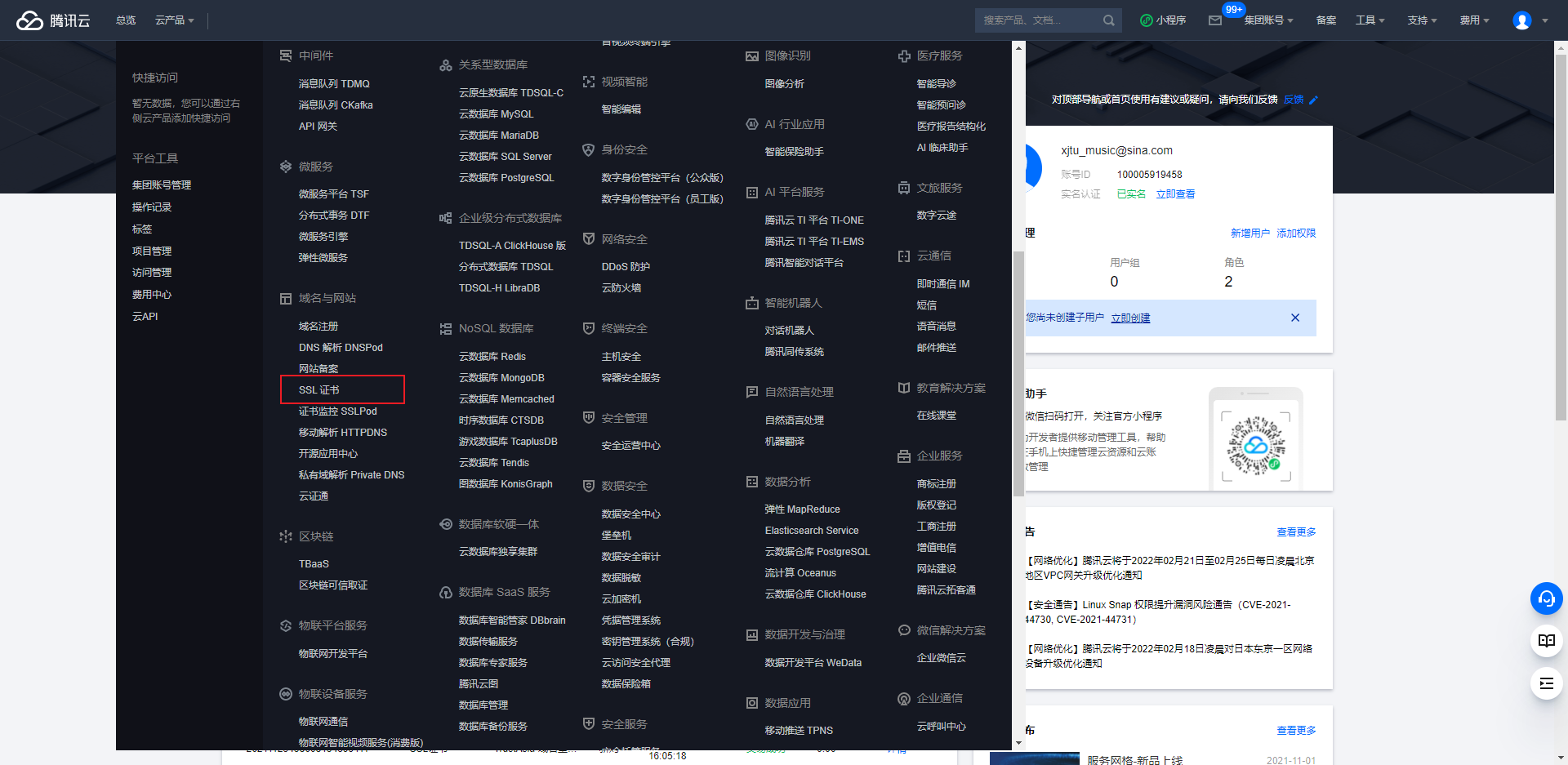Screen dimensions: 1568x765
Task: Click the 医疗服务 category icon
Action: tap(904, 56)
